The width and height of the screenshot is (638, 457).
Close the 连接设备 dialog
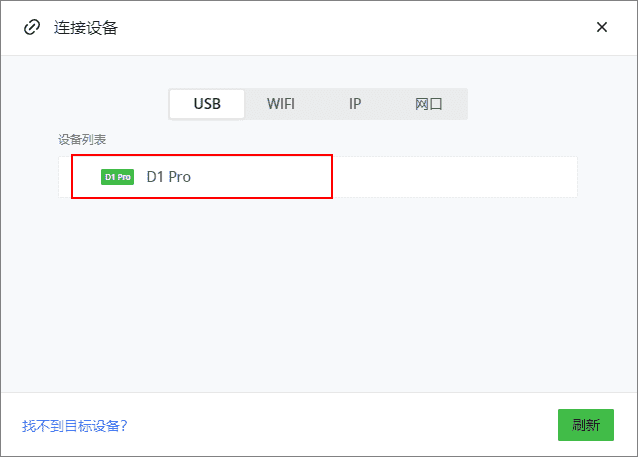[x=602, y=27]
